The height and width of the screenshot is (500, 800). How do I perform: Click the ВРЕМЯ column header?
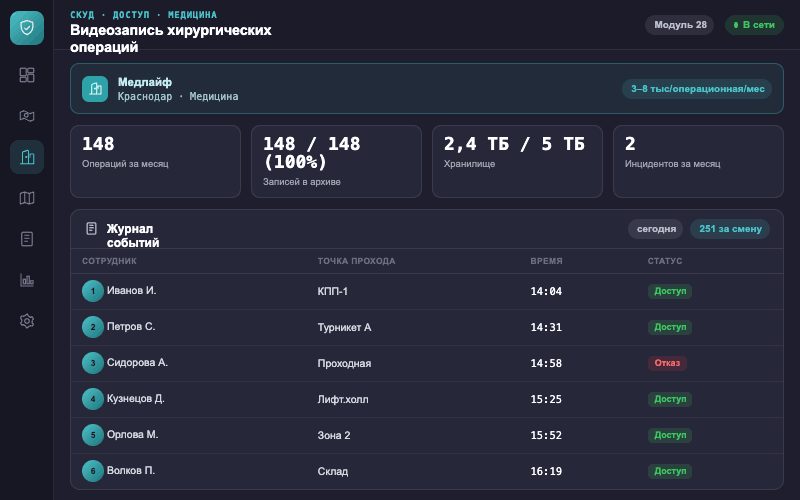pos(546,261)
